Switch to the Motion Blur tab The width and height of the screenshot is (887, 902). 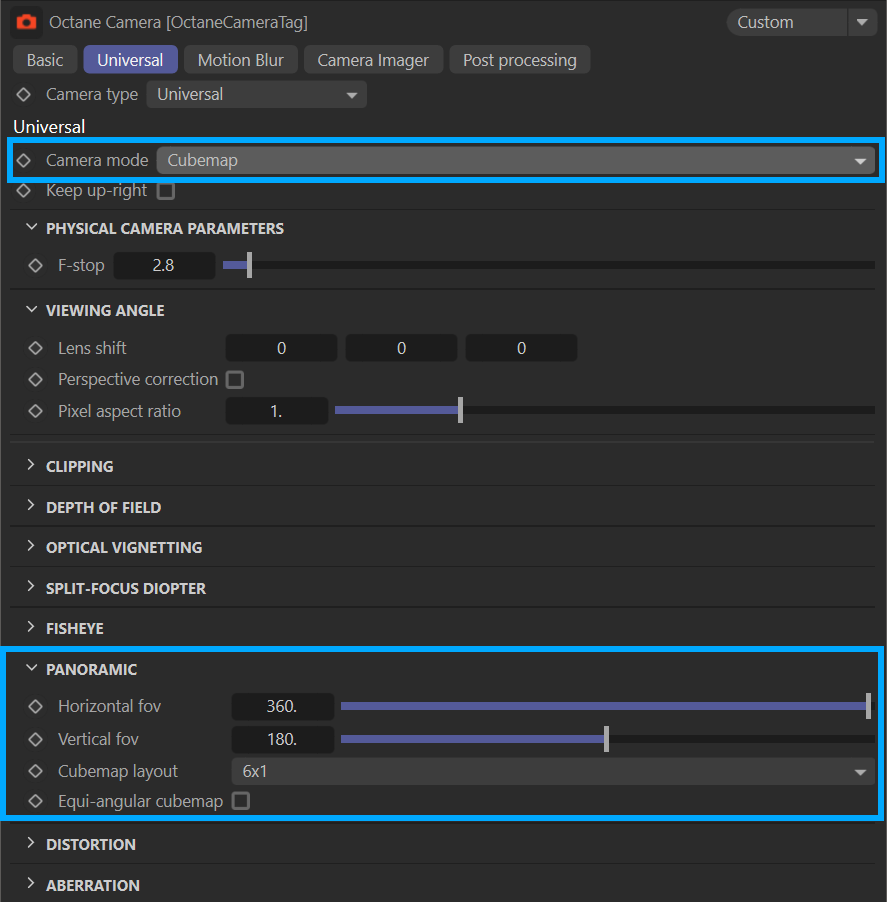240,60
